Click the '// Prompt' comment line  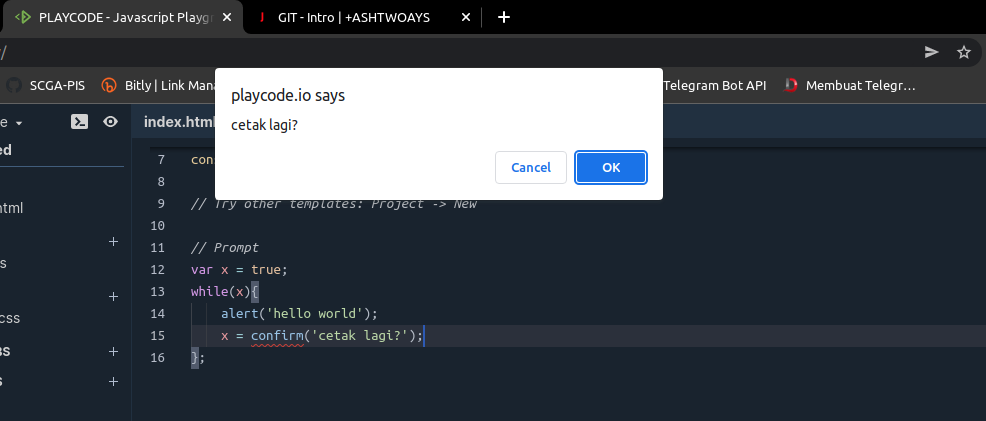click(224, 248)
